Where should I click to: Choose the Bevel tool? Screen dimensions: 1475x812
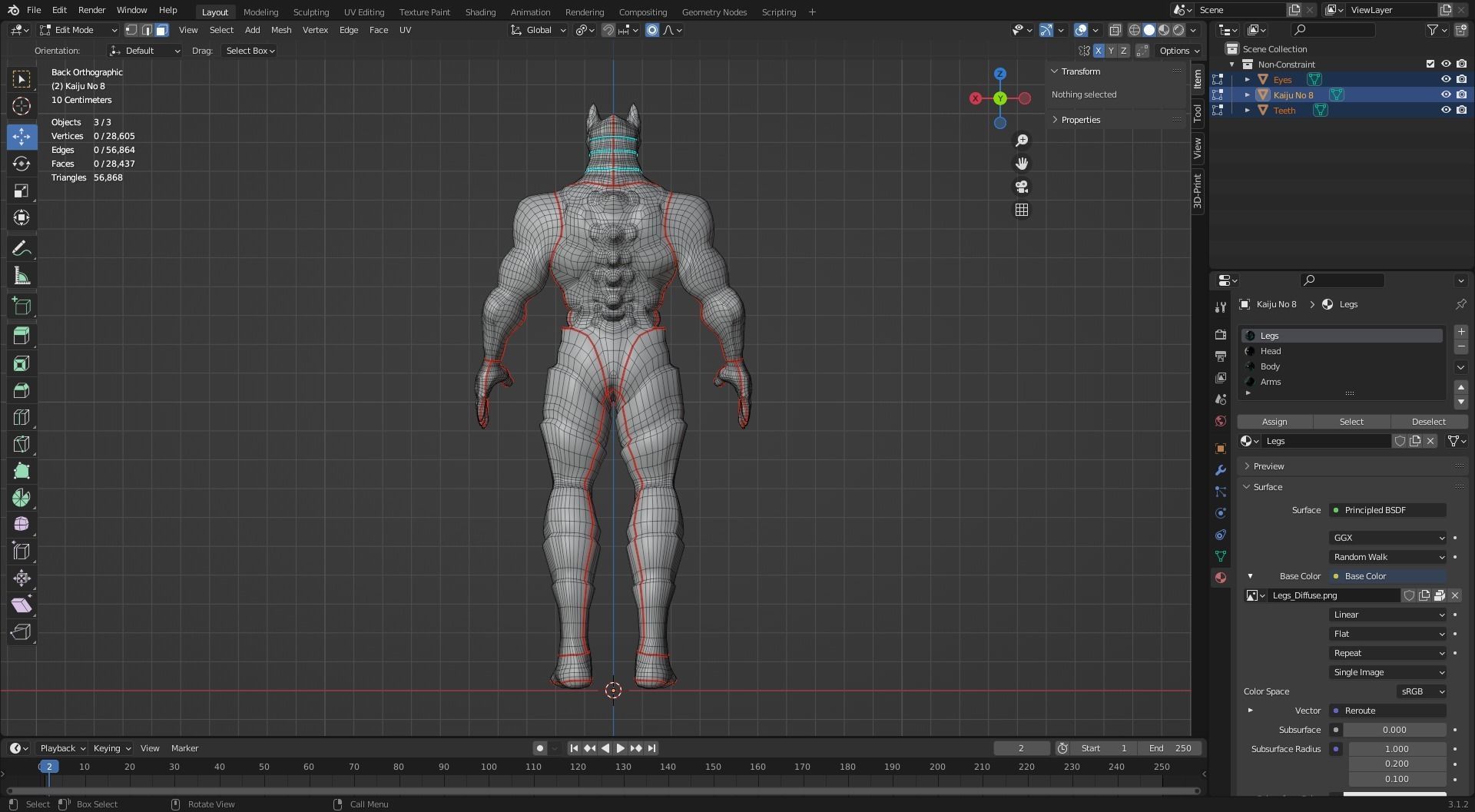[x=22, y=390]
